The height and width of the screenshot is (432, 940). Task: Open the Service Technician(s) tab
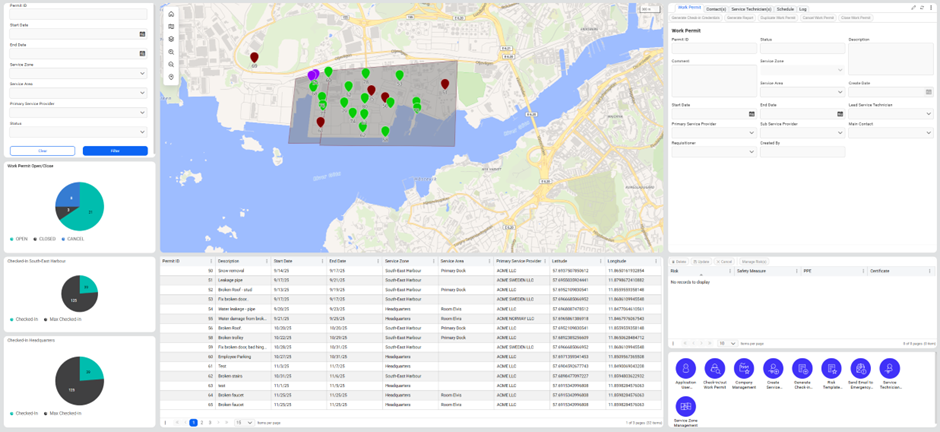(x=751, y=9)
